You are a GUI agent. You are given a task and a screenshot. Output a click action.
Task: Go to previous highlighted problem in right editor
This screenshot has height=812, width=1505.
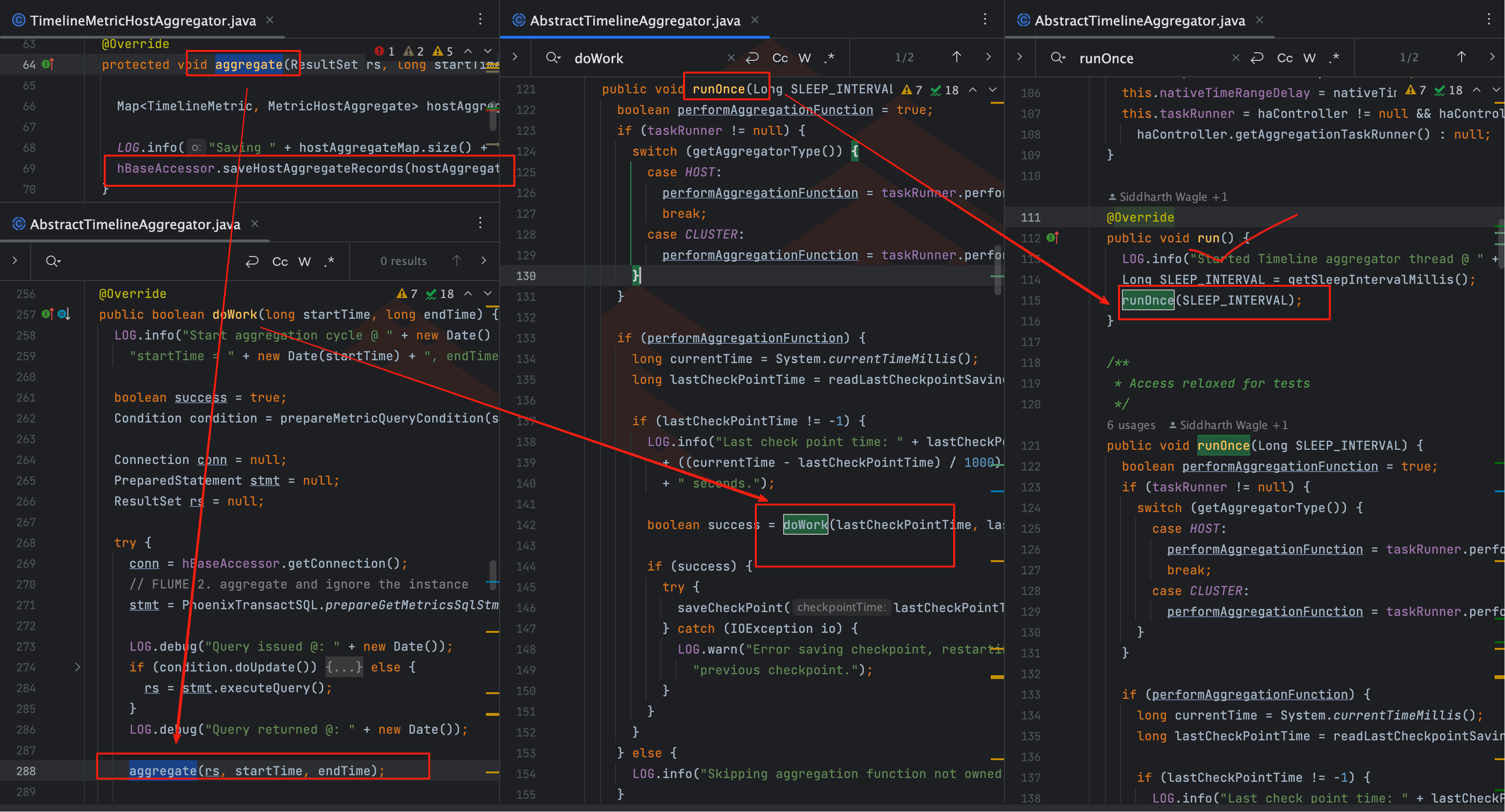click(1476, 90)
